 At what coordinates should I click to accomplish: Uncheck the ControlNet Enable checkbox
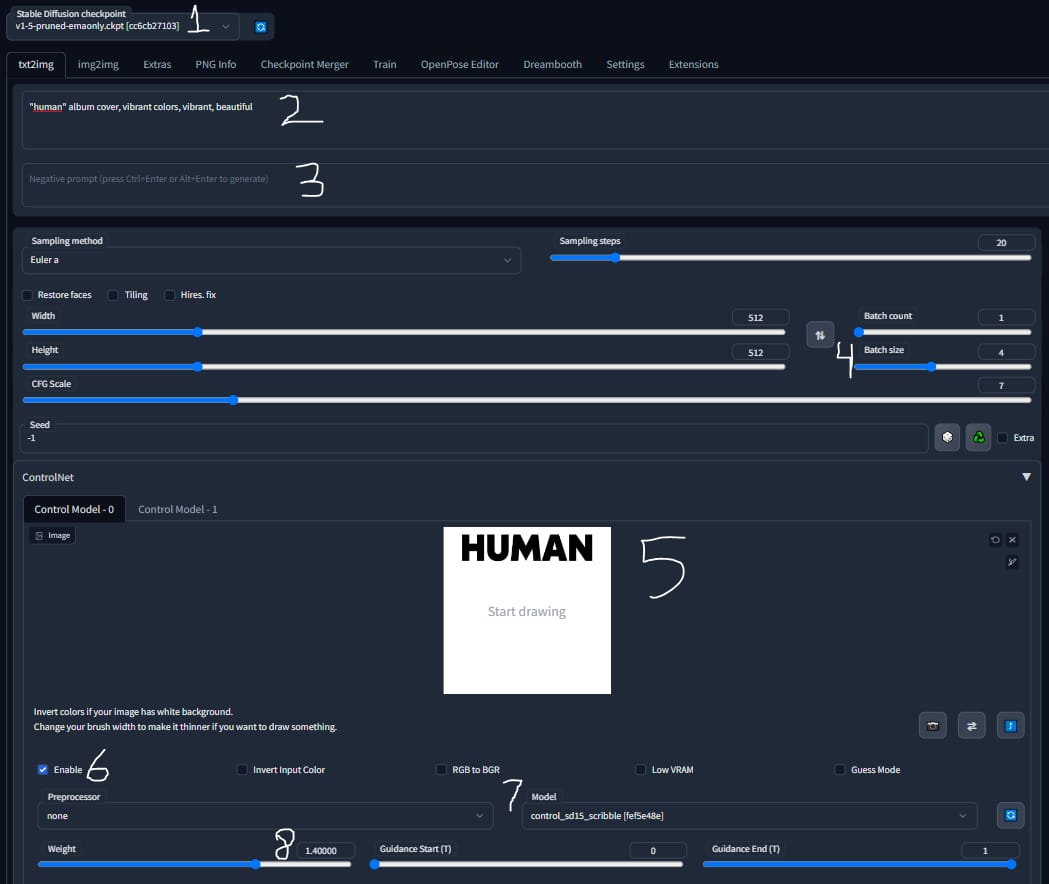[43, 770]
